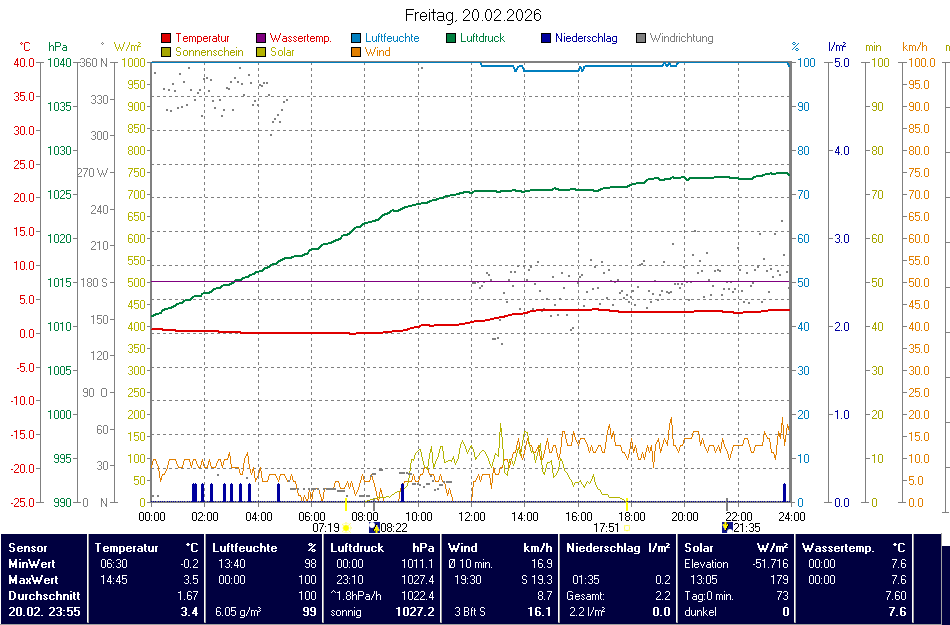Screen dimensions: 950x625
Task: Click the Solar legend label
Action: pos(282,51)
